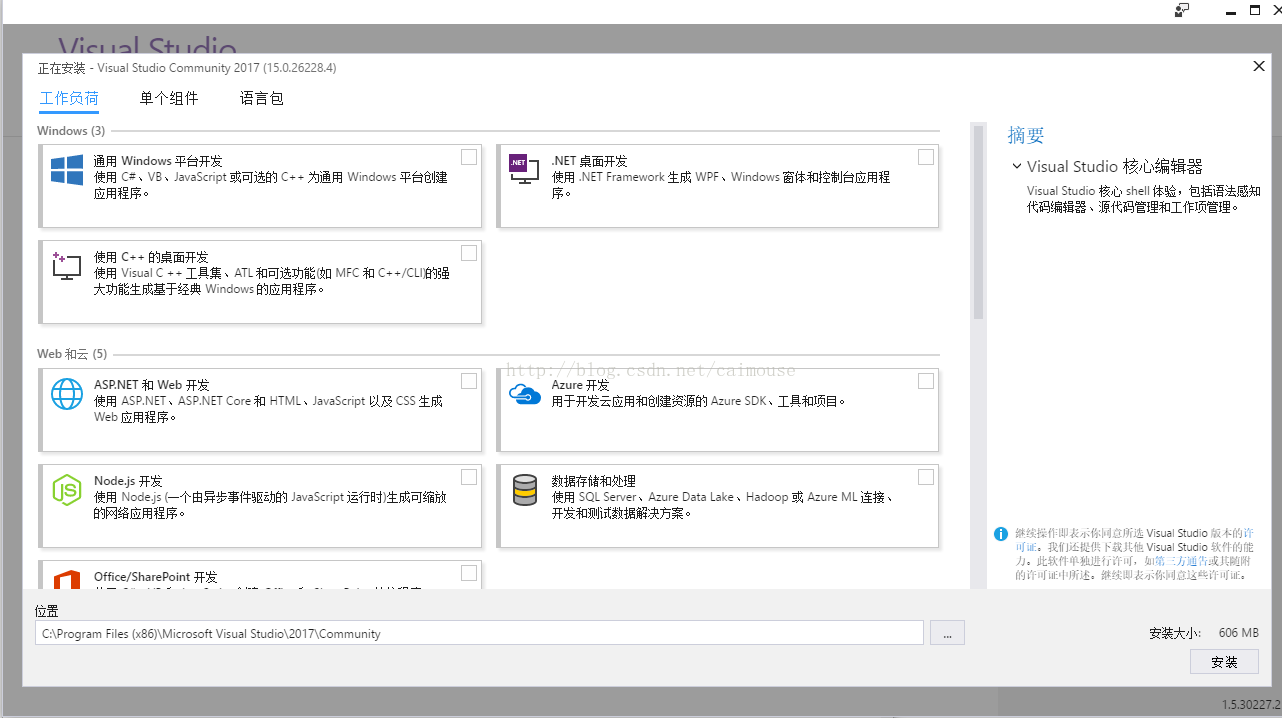Image resolution: width=1282 pixels, height=718 pixels.
Task: Check the Node.js 开发 workload checkbox
Action: click(469, 477)
